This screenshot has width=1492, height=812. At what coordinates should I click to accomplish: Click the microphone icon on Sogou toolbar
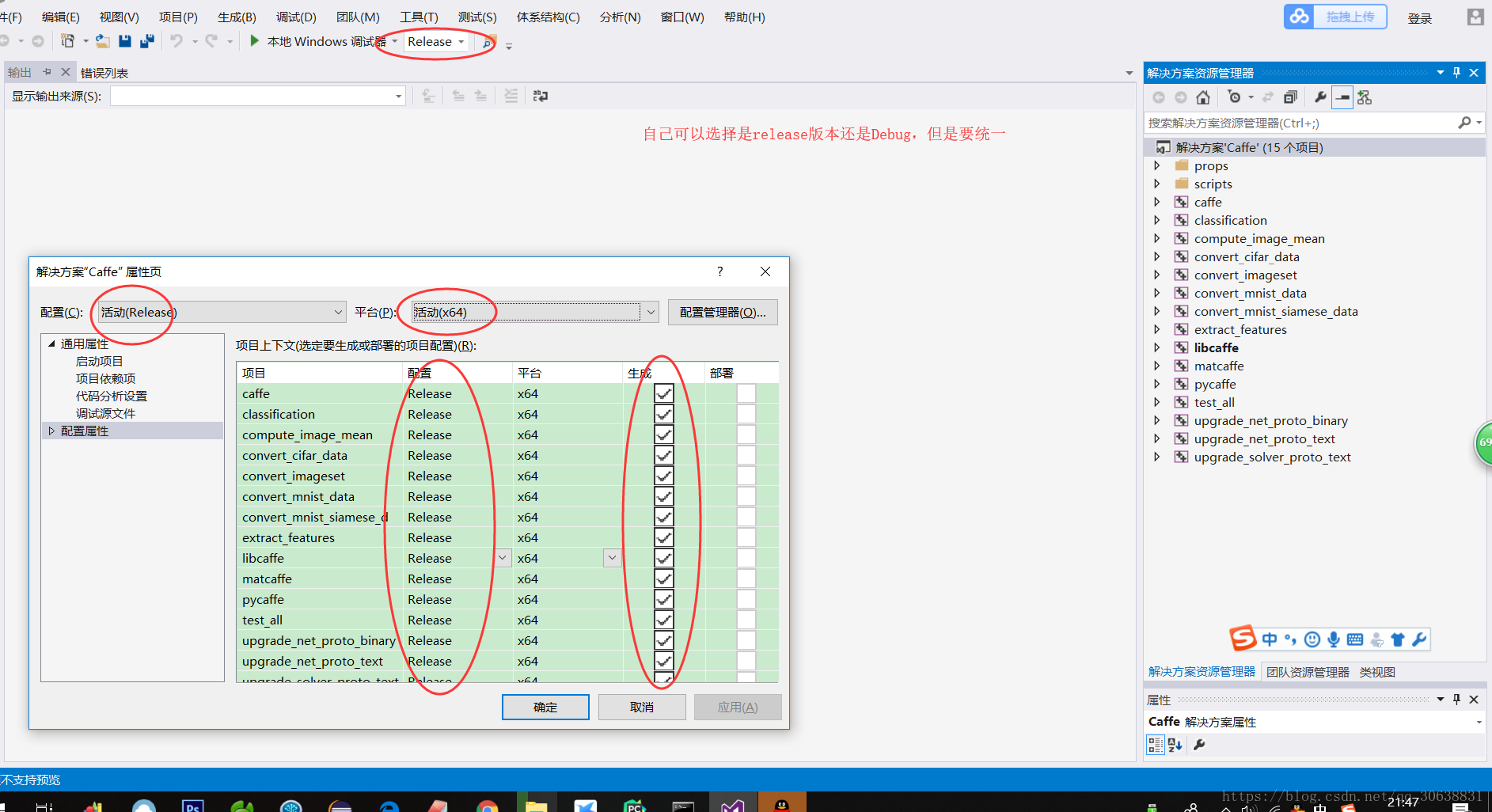[1334, 639]
